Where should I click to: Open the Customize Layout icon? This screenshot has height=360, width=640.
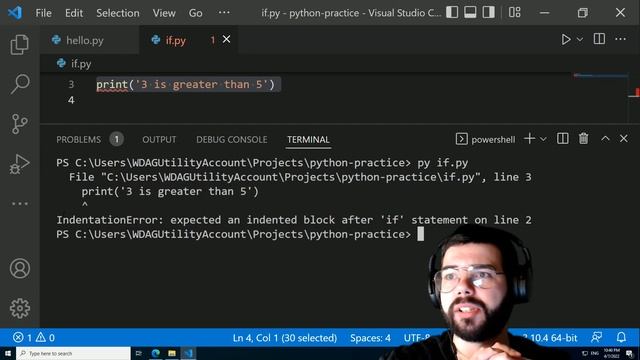(x=514, y=12)
